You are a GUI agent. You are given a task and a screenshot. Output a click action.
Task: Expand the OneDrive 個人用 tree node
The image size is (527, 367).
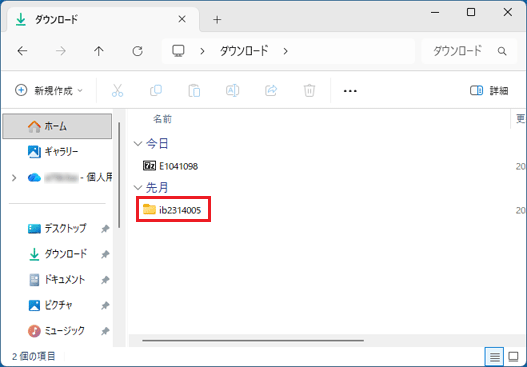click(14, 177)
